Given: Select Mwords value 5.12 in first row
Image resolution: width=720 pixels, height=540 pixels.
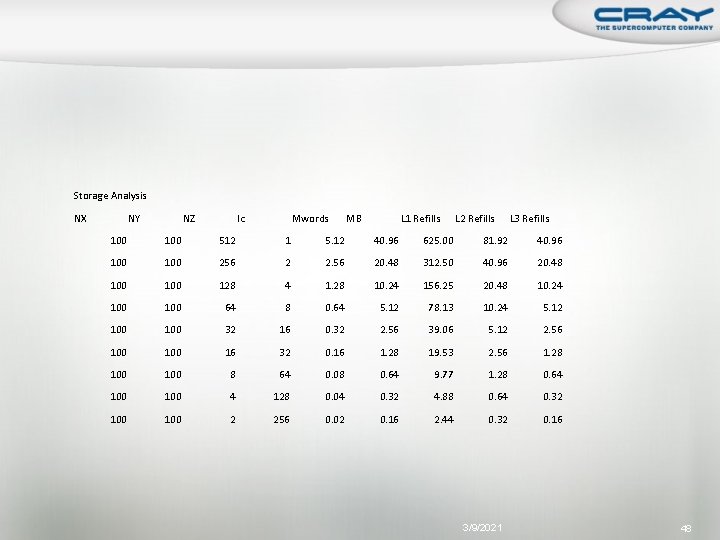Looking at the screenshot, I should click(335, 241).
